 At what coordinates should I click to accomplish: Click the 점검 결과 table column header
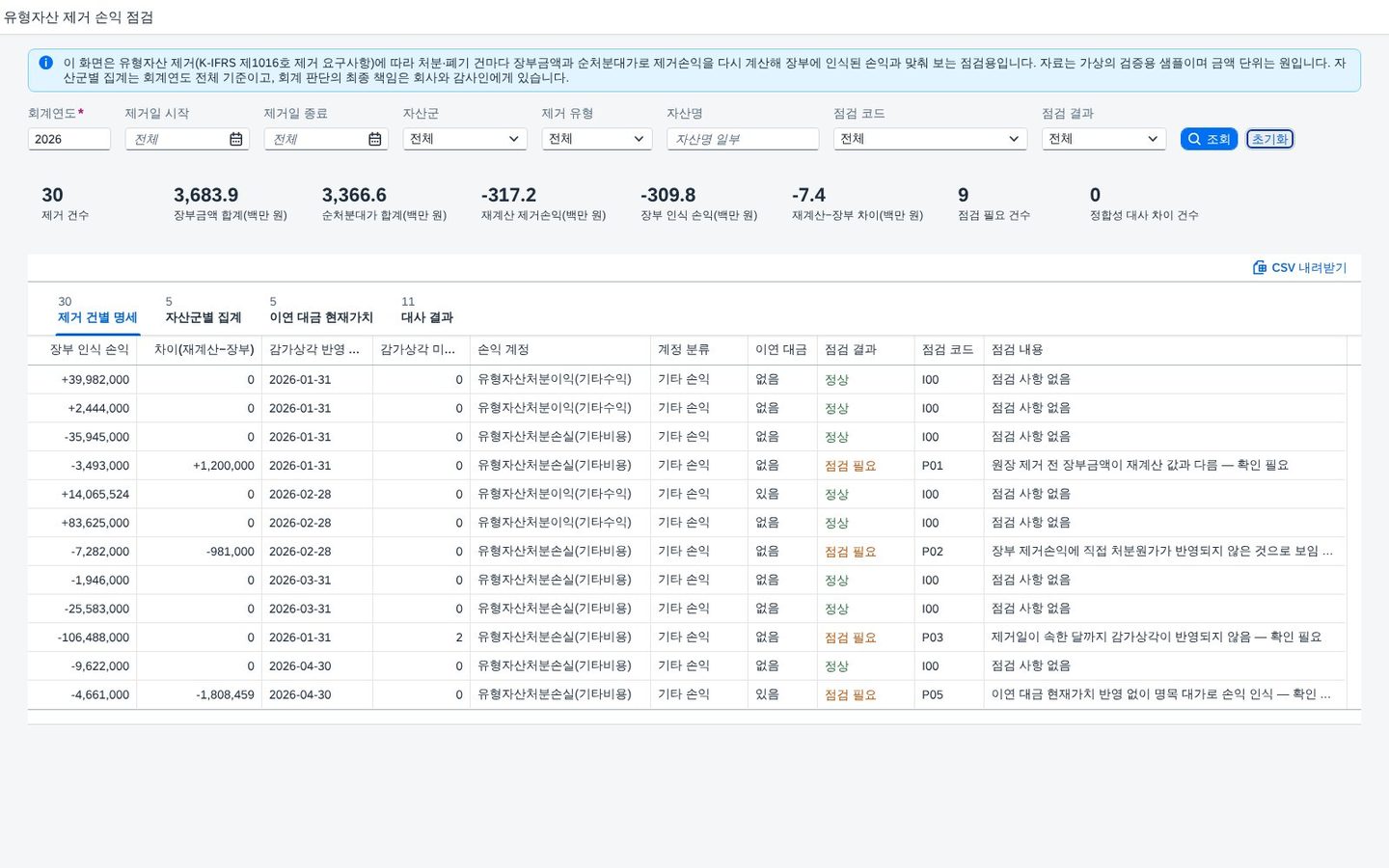tap(865, 350)
